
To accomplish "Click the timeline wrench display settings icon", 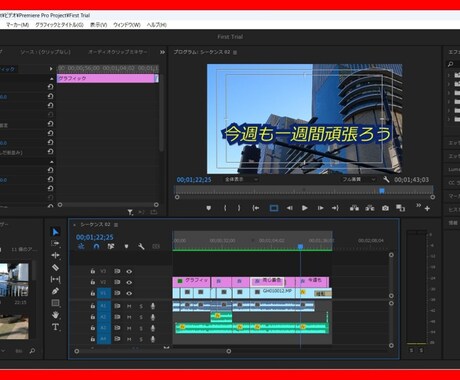I will tap(141, 246).
